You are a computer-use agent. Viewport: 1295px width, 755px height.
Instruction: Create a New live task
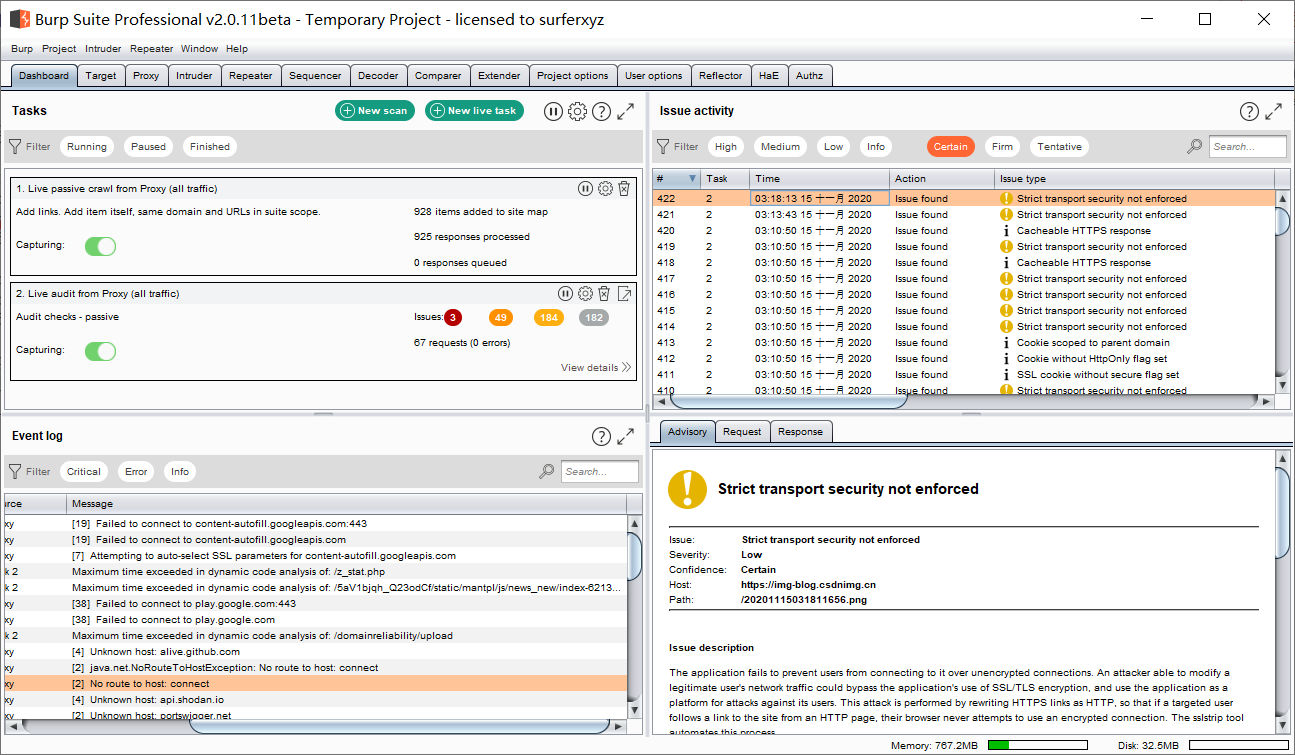tap(475, 111)
